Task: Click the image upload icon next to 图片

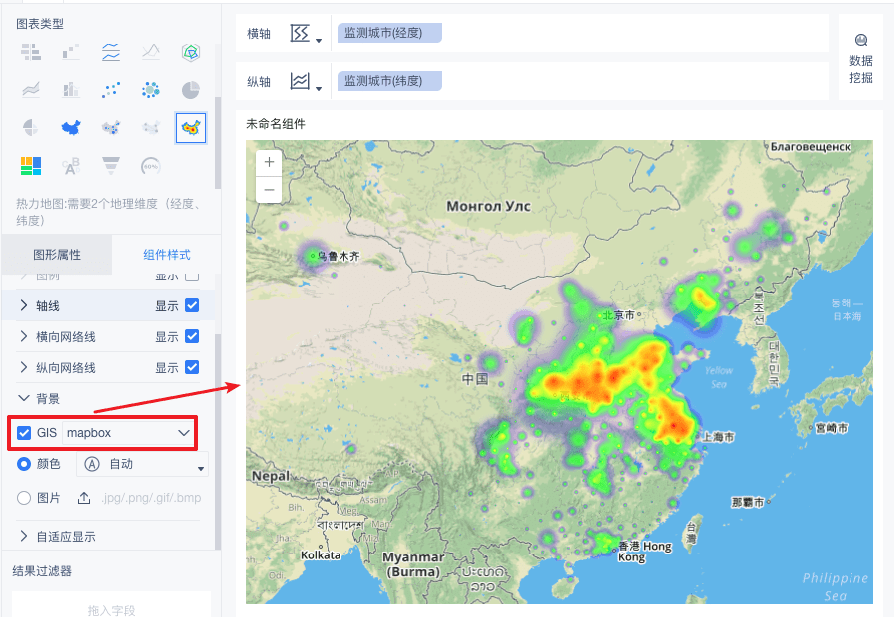Action: (x=84, y=498)
